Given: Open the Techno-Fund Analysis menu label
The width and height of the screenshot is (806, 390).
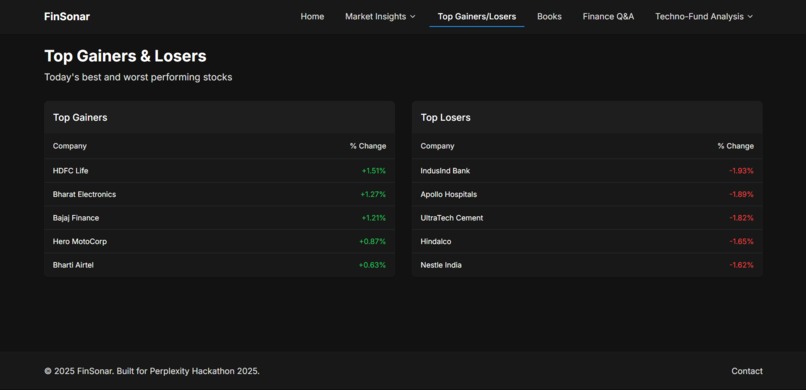Looking at the screenshot, I should click(699, 16).
